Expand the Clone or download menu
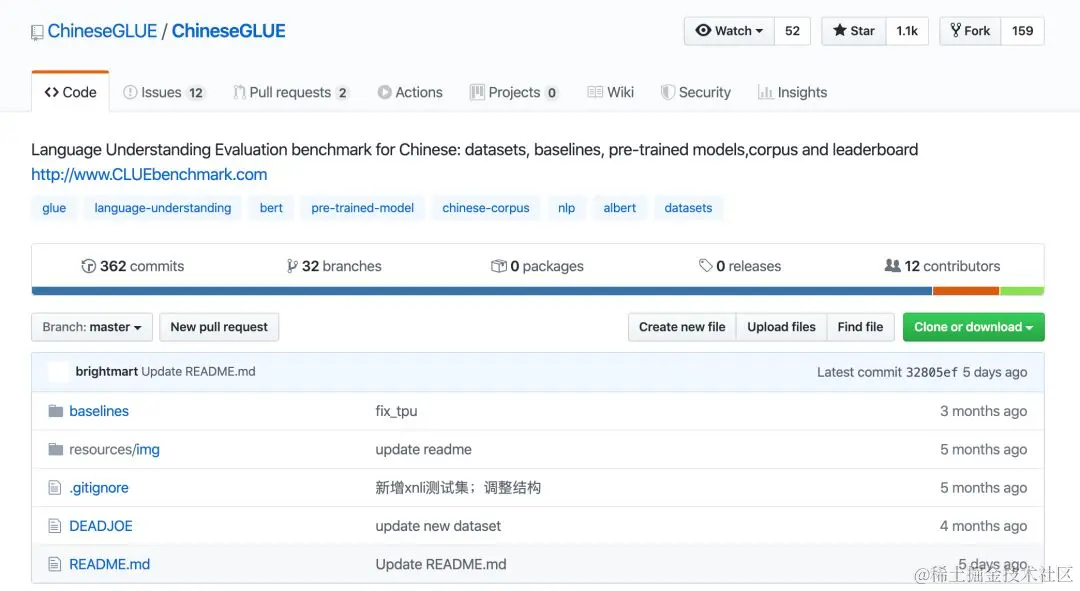The height and width of the screenshot is (591, 1080). coord(973,326)
